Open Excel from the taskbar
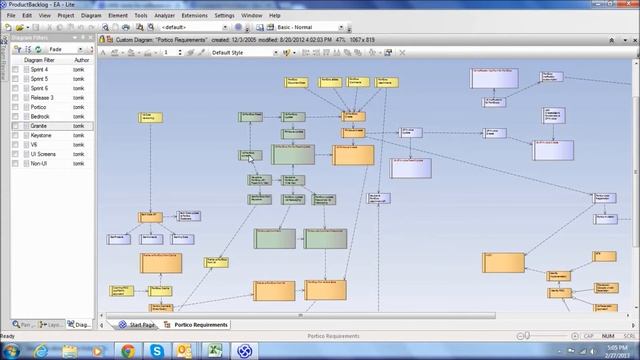The image size is (640, 360). pos(215,351)
